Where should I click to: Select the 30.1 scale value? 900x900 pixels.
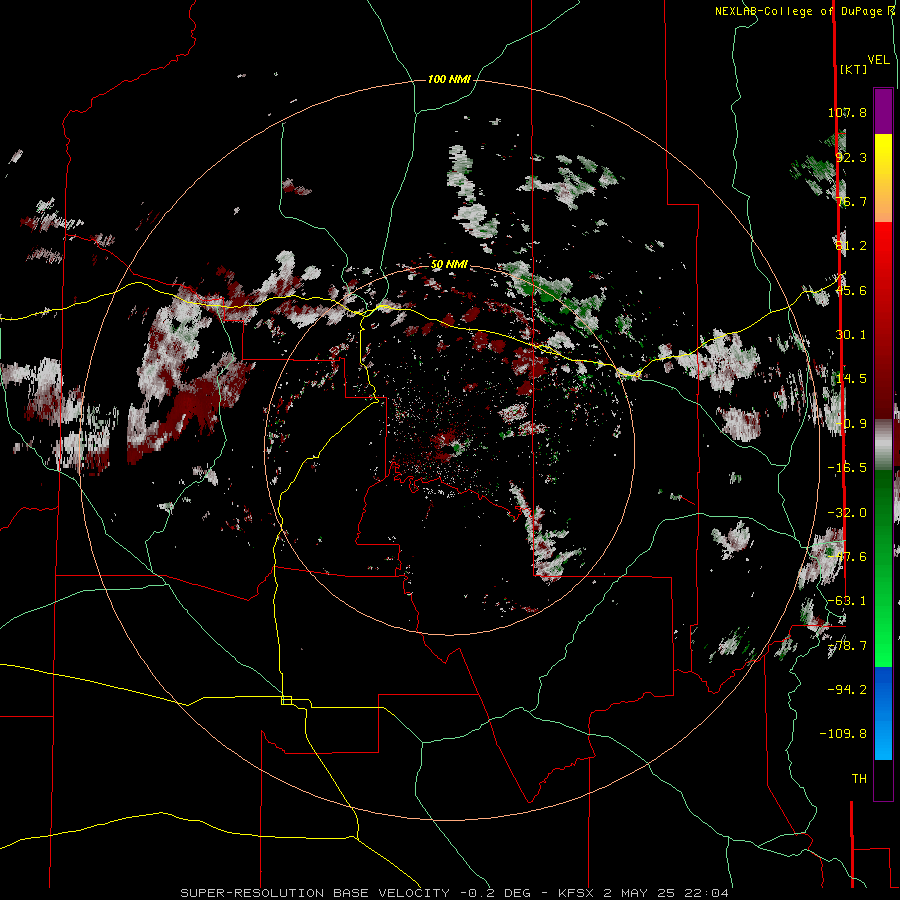click(851, 335)
